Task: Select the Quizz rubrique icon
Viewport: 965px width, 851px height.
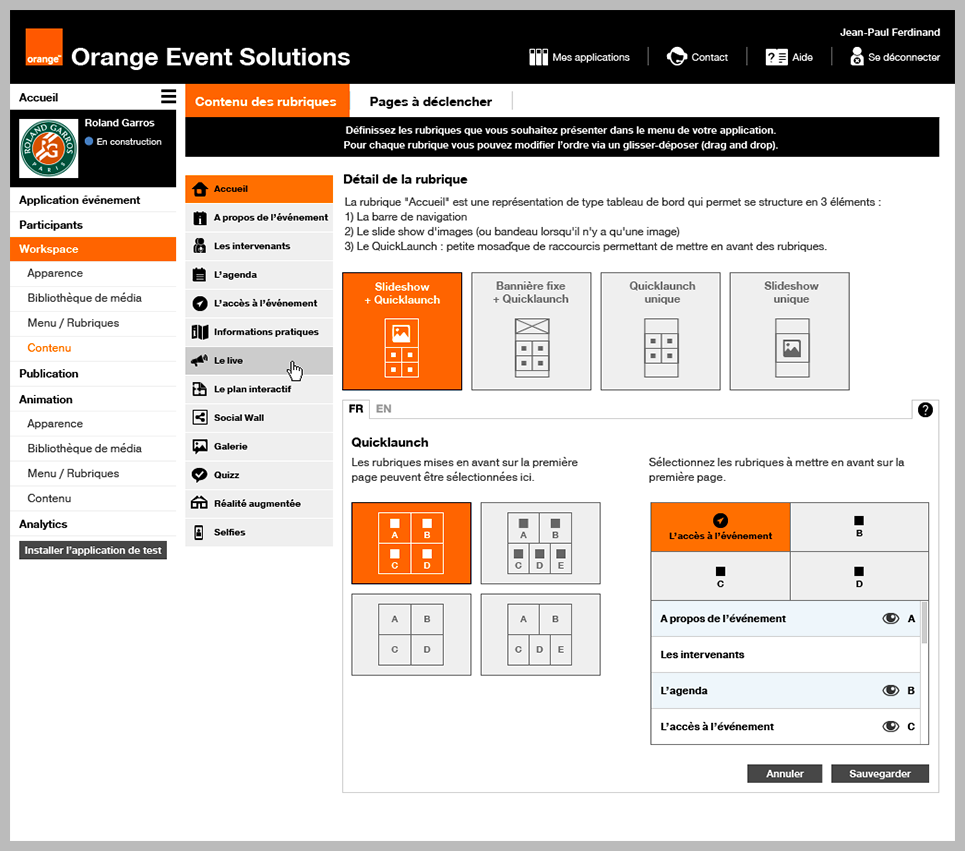Action: coord(200,475)
